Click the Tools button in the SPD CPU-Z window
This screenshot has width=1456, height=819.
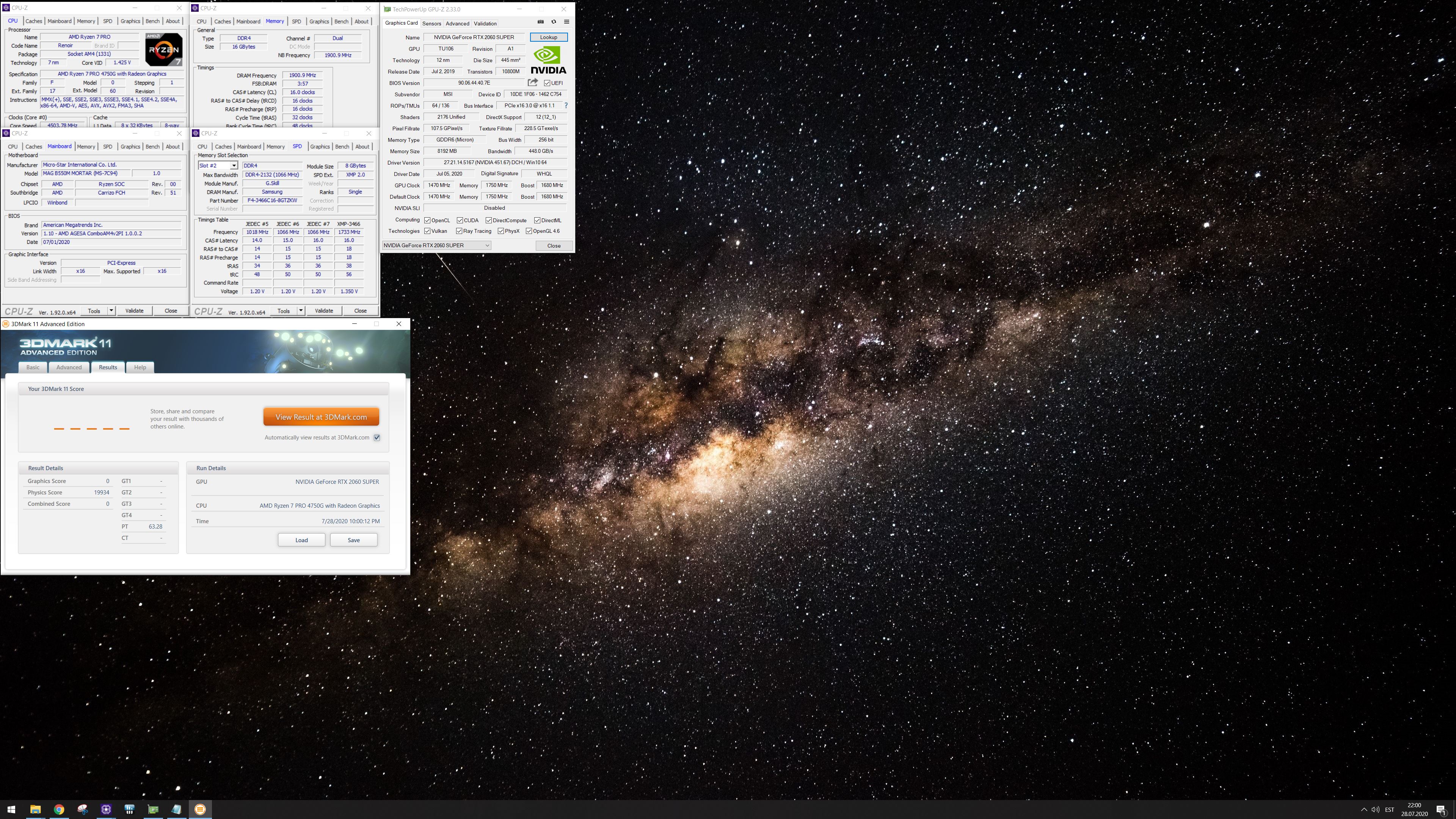coord(284,310)
